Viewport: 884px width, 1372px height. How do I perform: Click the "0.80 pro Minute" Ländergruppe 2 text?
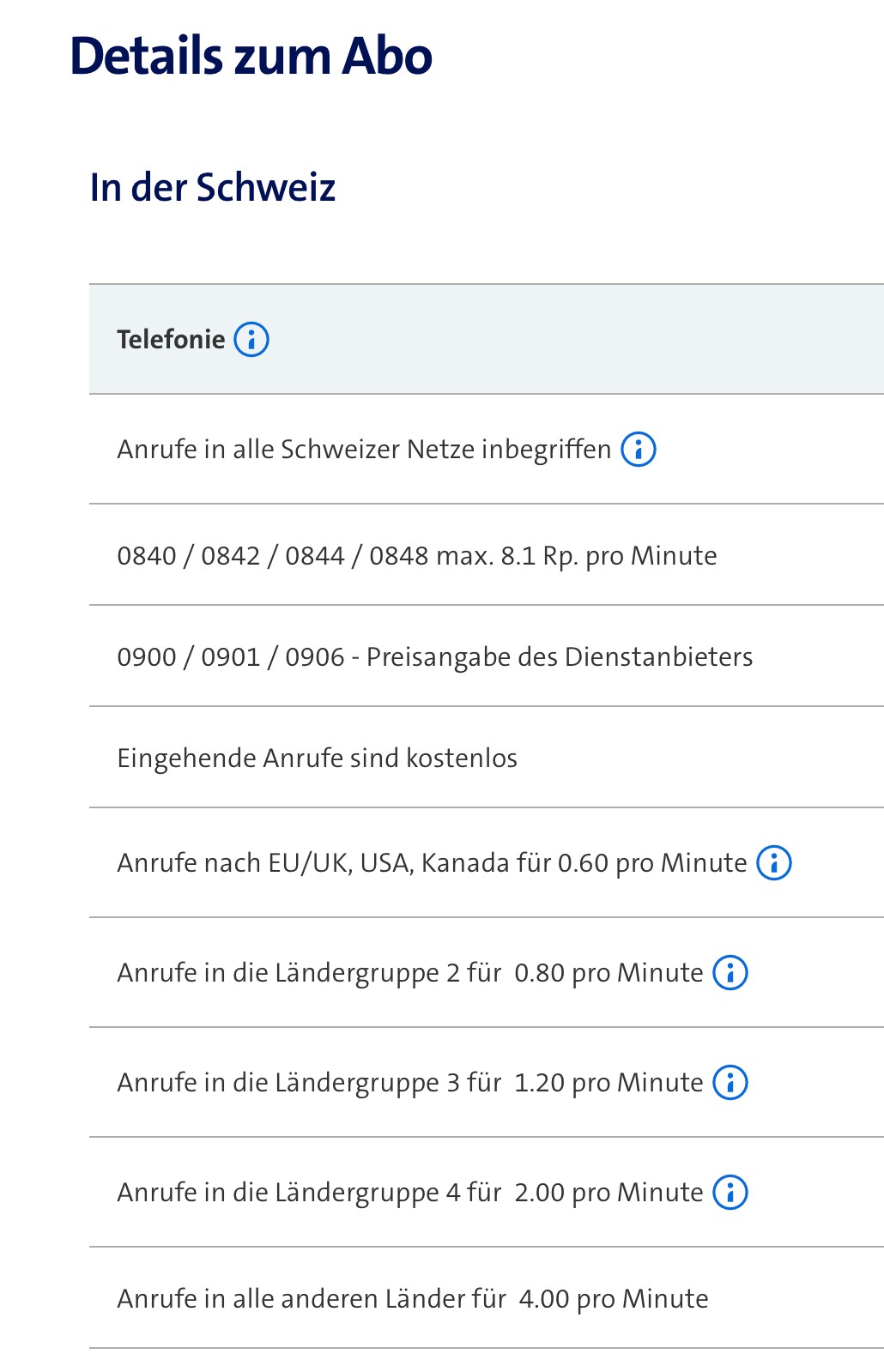point(609,973)
